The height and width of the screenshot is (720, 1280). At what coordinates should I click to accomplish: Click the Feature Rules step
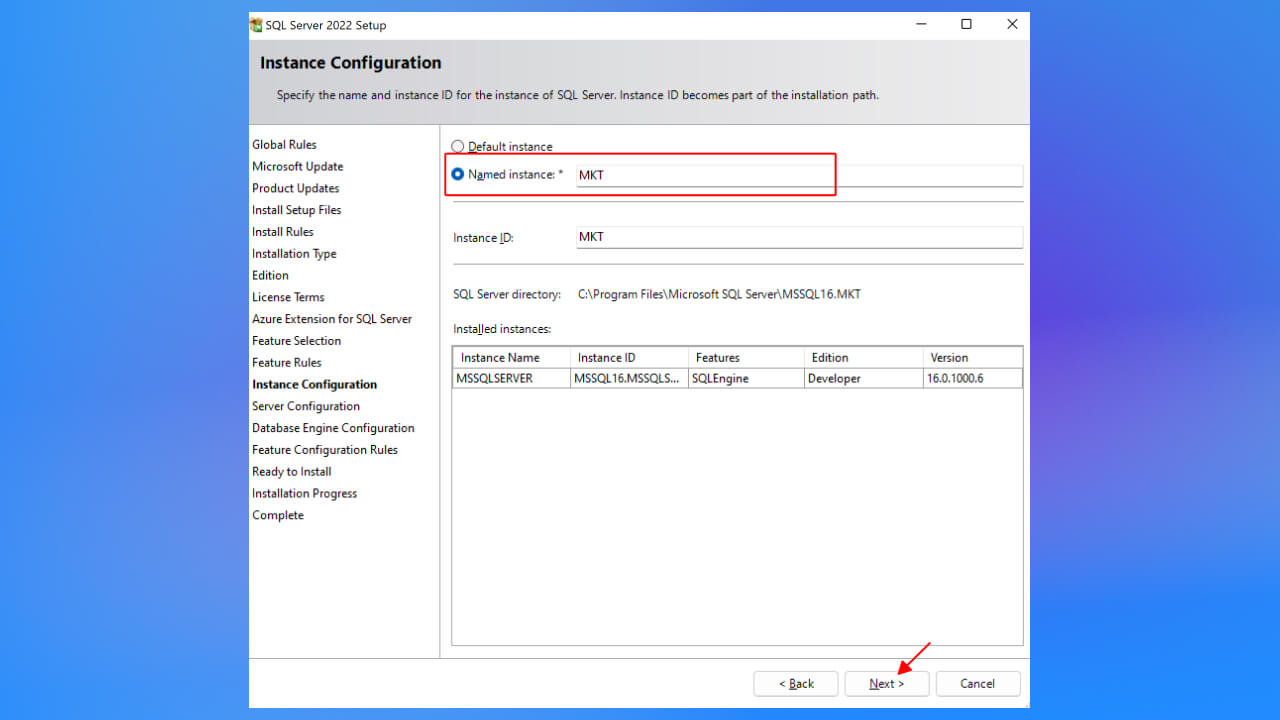287,363
